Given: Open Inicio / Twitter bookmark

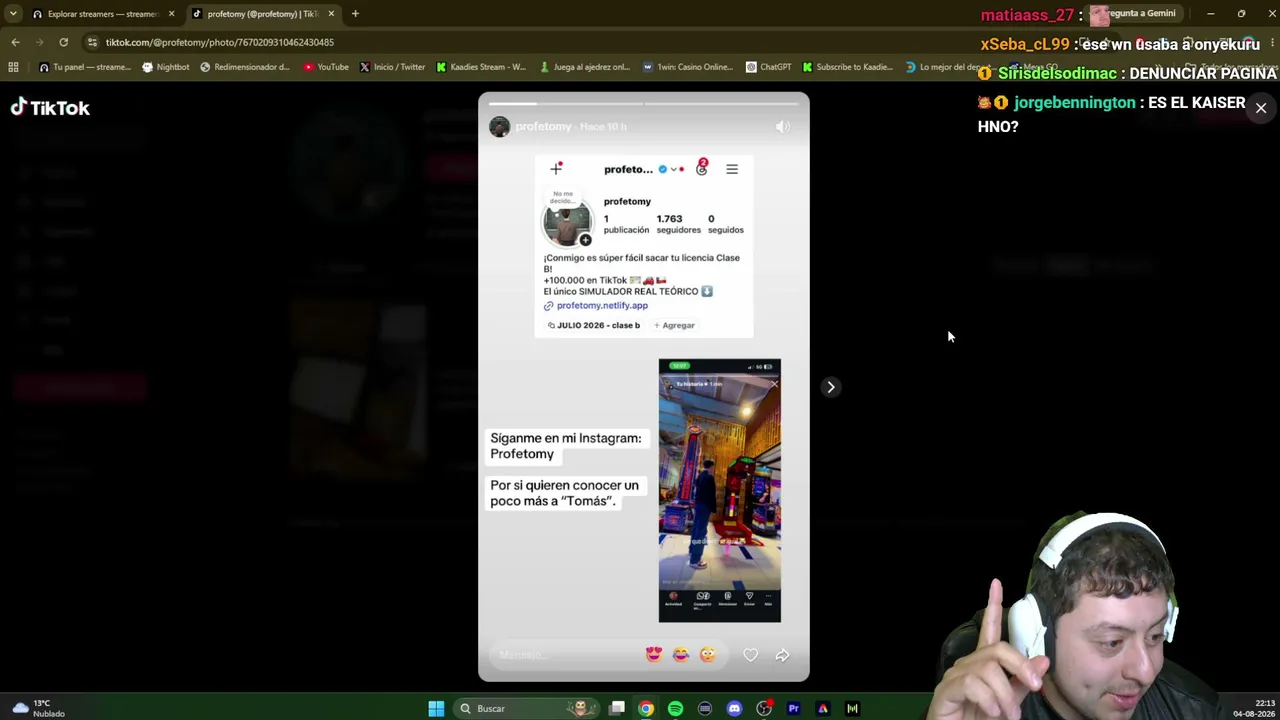Looking at the screenshot, I should [392, 67].
